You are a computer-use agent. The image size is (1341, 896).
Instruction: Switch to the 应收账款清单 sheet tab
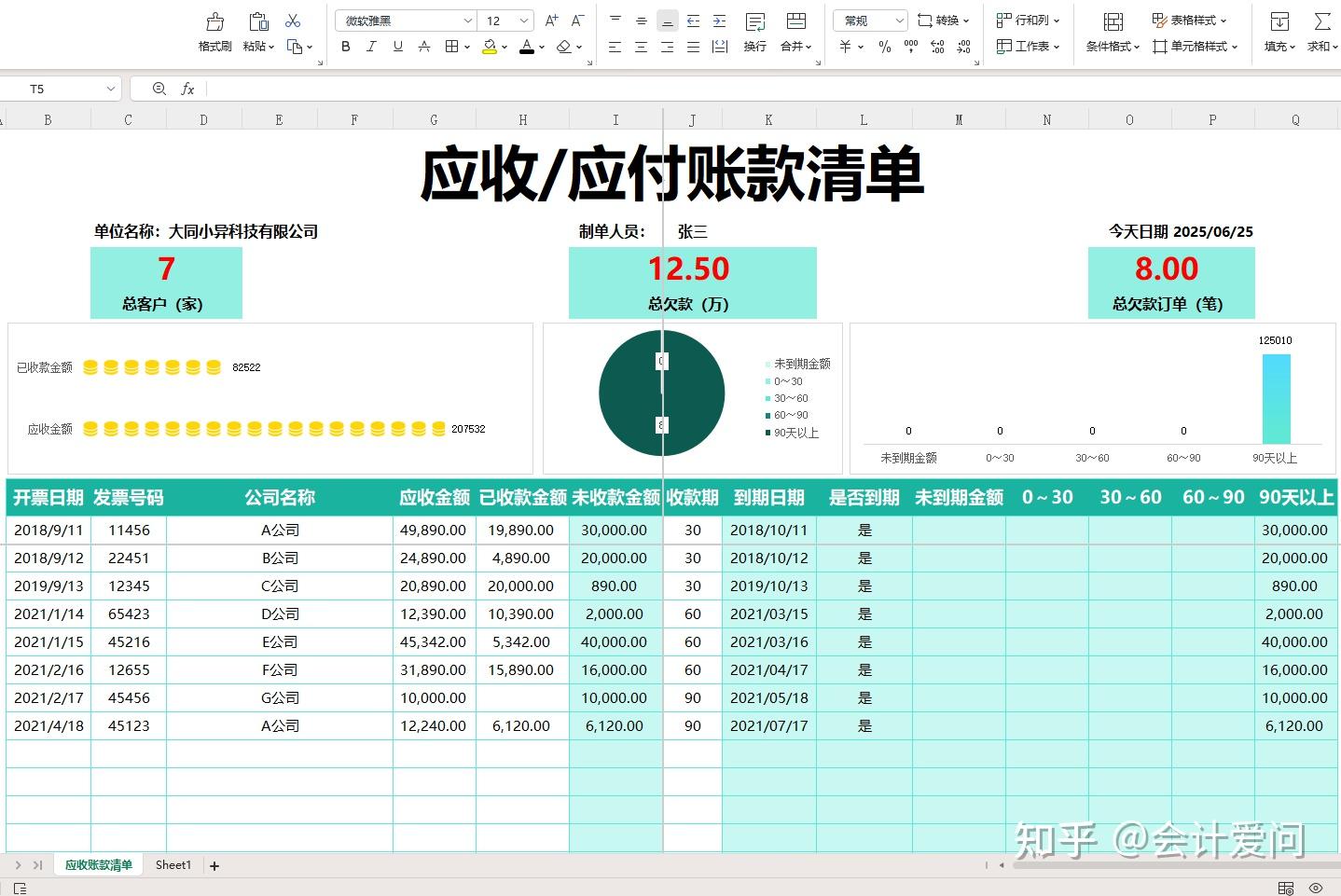(98, 865)
